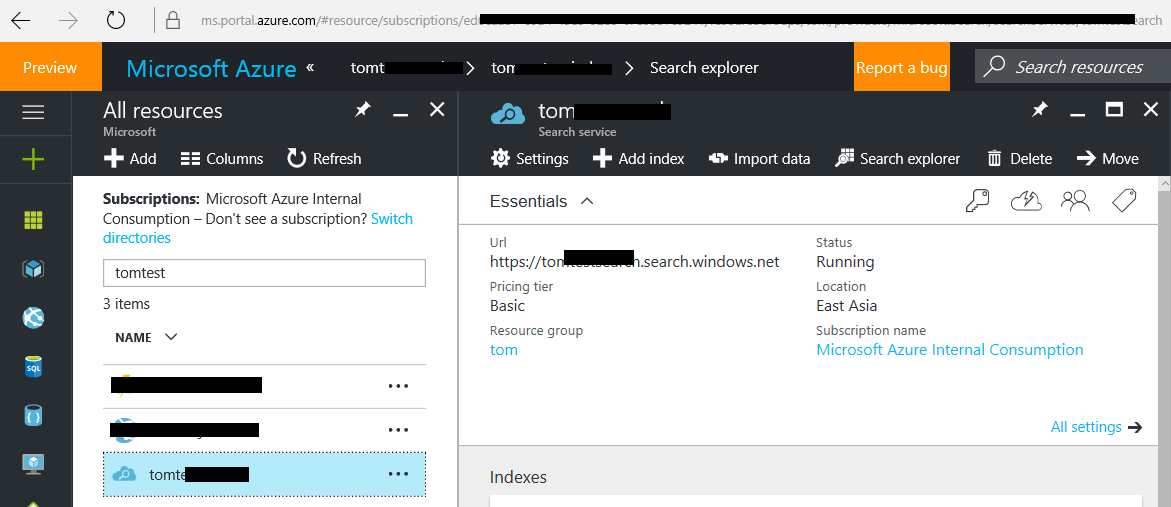Open the Tags icon in Essentials
The width and height of the screenshot is (1171, 507).
click(x=1124, y=201)
